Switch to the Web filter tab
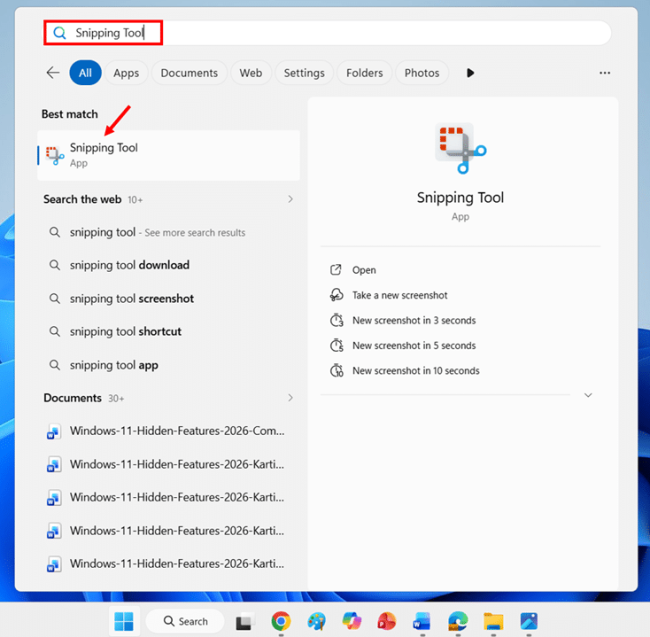The image size is (650, 637). tap(251, 73)
